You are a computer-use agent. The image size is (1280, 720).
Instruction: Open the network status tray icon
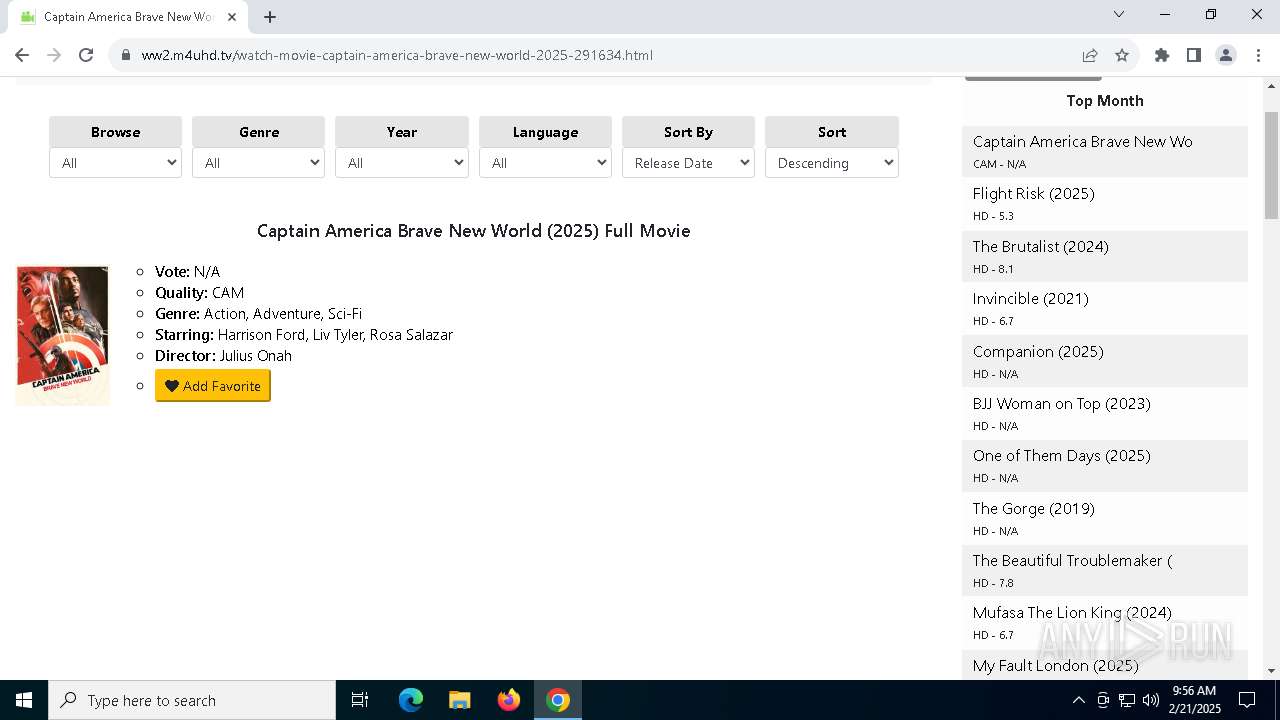pyautogui.click(x=1127, y=700)
